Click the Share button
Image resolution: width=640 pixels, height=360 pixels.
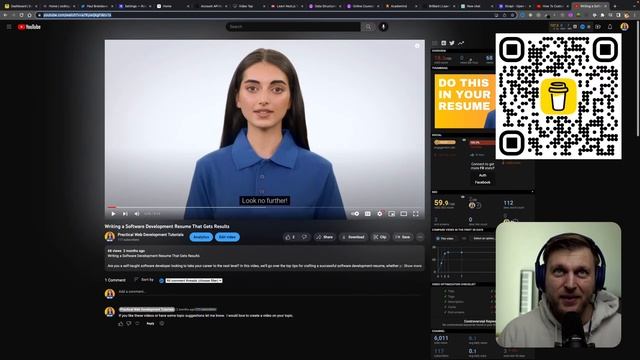point(324,237)
